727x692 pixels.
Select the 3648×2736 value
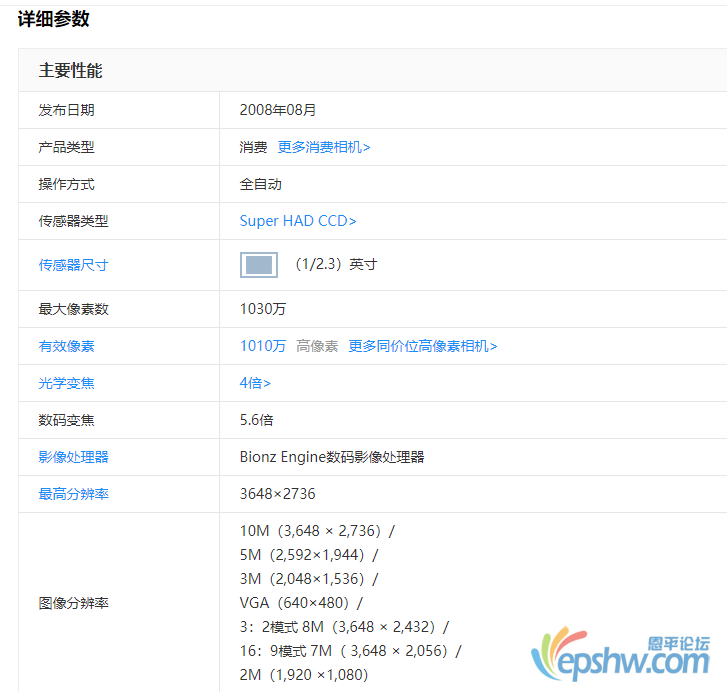[x=277, y=494]
